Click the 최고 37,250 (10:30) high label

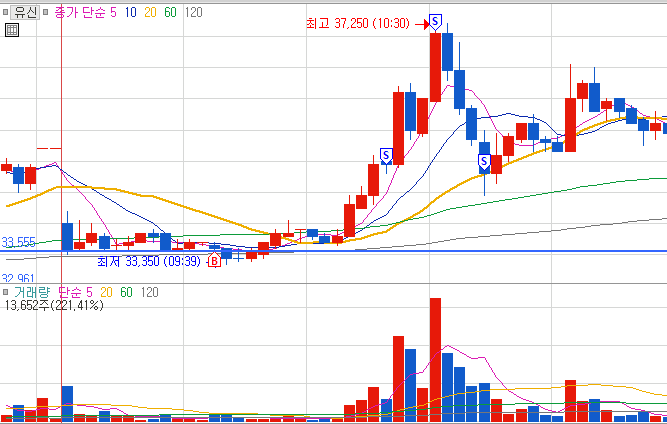(x=358, y=23)
